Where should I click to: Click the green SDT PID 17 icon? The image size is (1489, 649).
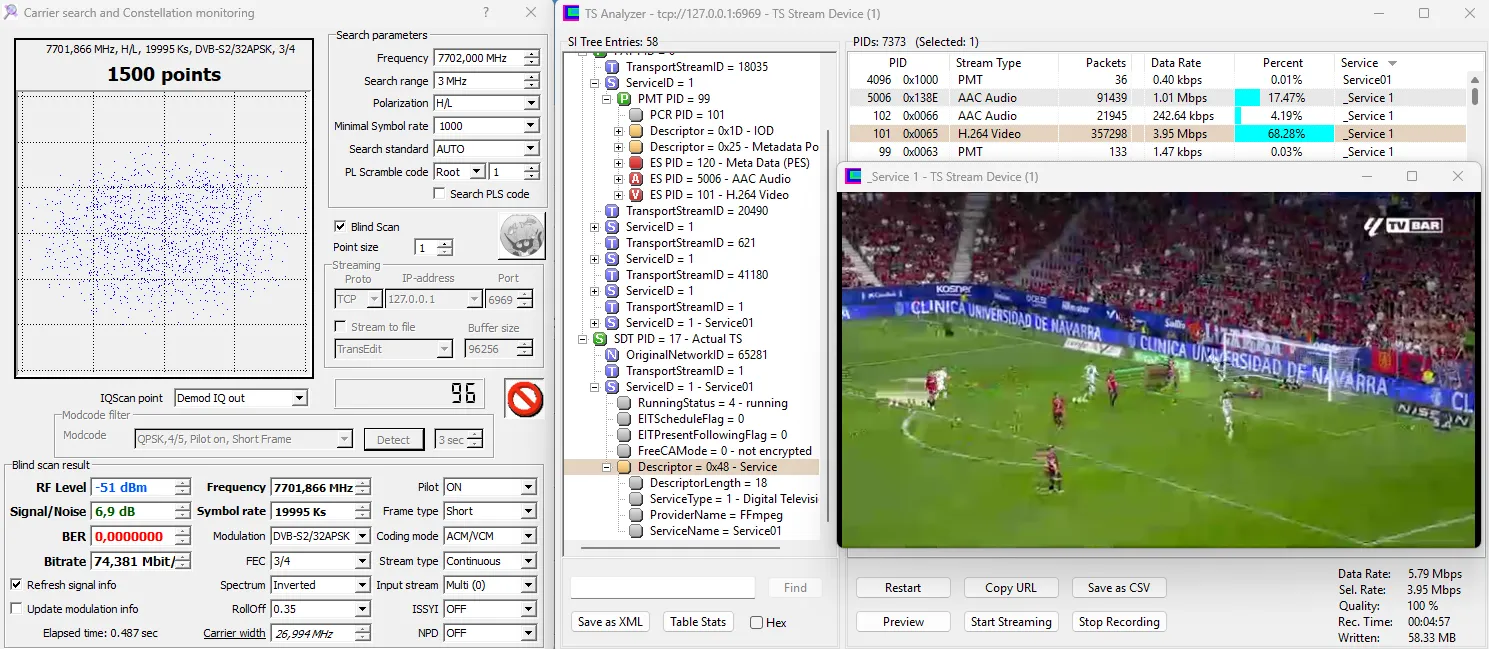click(600, 339)
